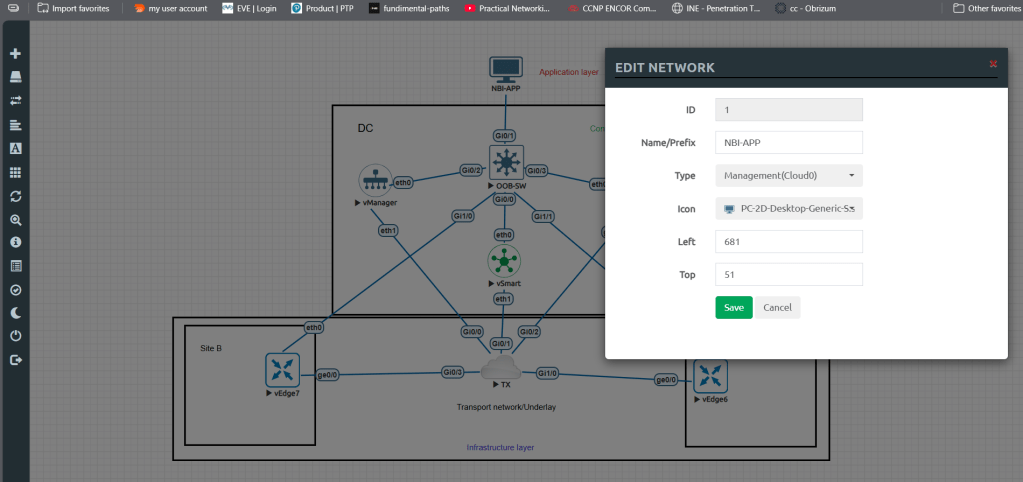The width and height of the screenshot is (1023, 482).
Task: Click the Name/Prefix input field
Action: [x=788, y=143]
